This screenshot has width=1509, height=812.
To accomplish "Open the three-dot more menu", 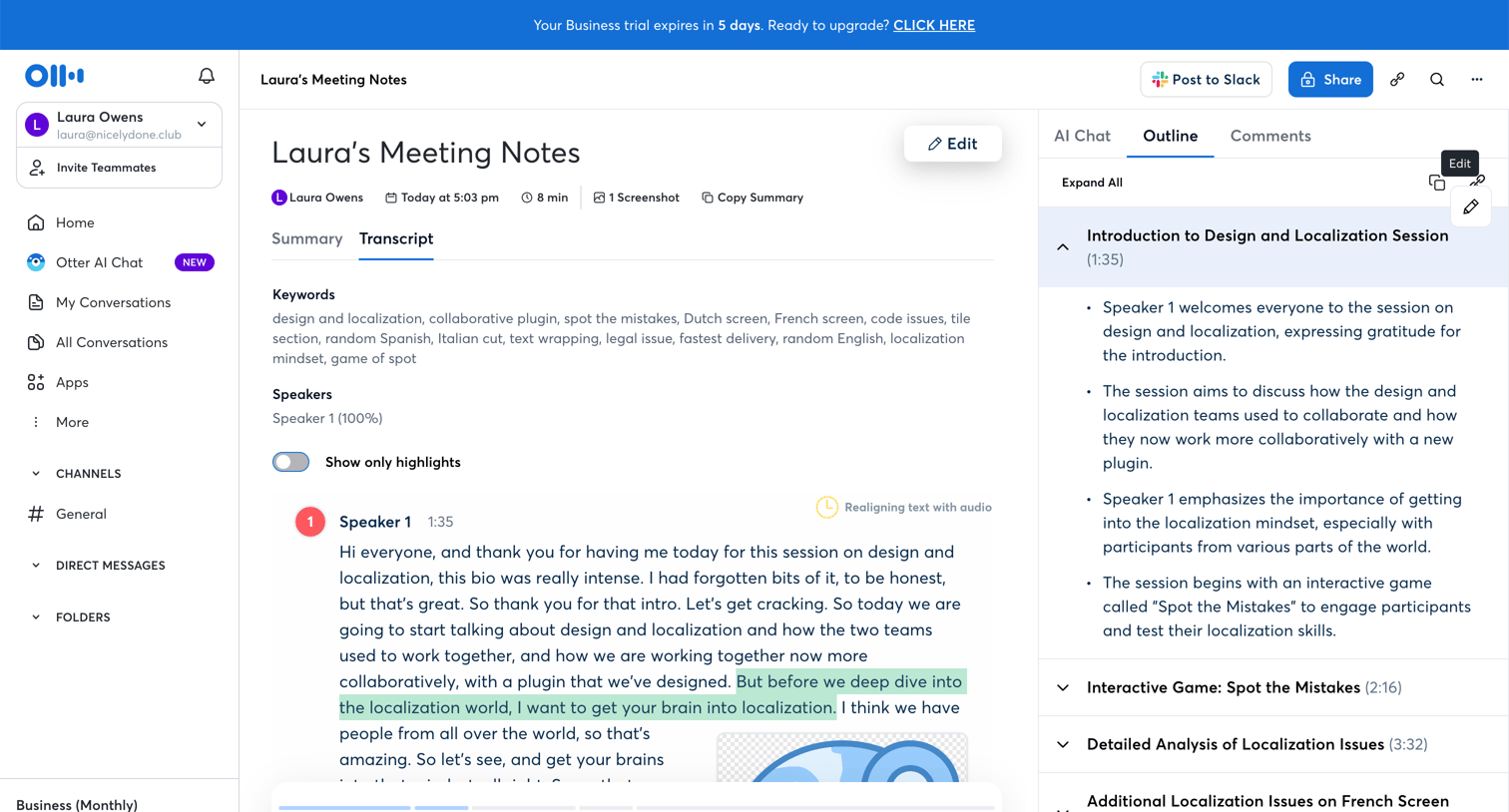I will click(x=1477, y=80).
